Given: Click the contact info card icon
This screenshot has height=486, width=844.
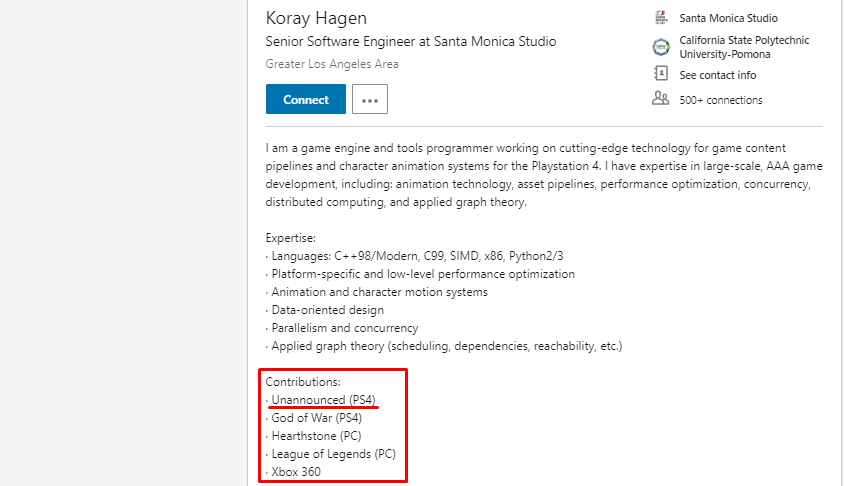Looking at the screenshot, I should [660, 73].
